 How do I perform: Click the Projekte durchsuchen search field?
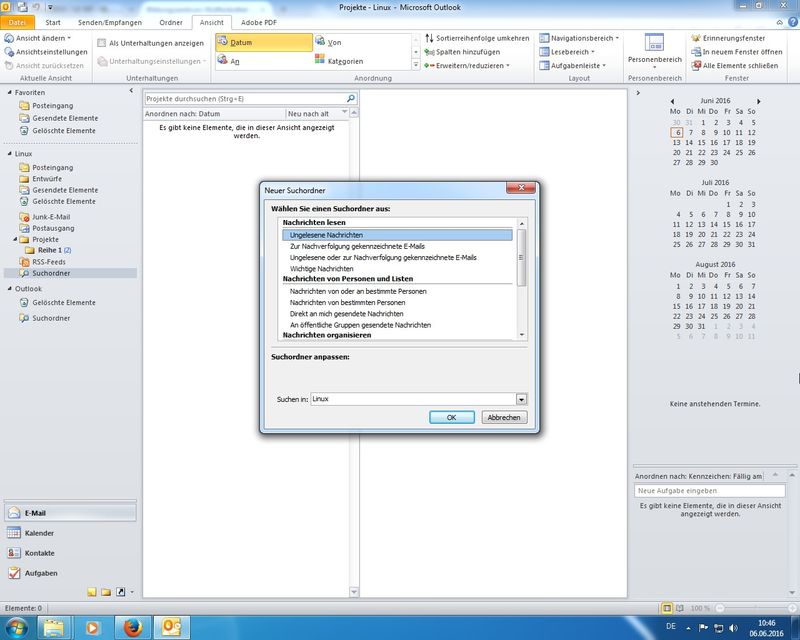pyautogui.click(x=245, y=99)
